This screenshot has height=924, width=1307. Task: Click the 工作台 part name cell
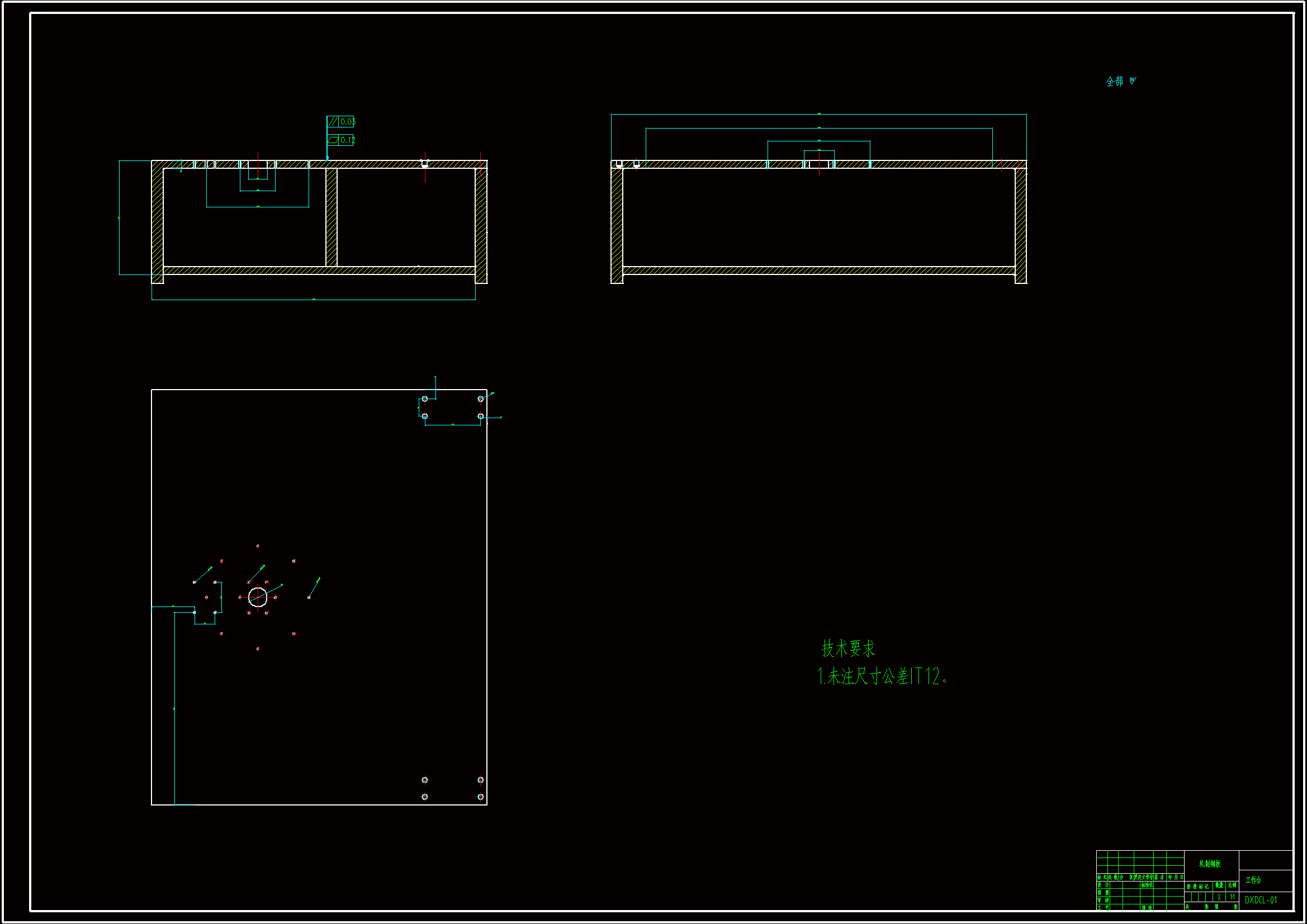coord(1253,880)
